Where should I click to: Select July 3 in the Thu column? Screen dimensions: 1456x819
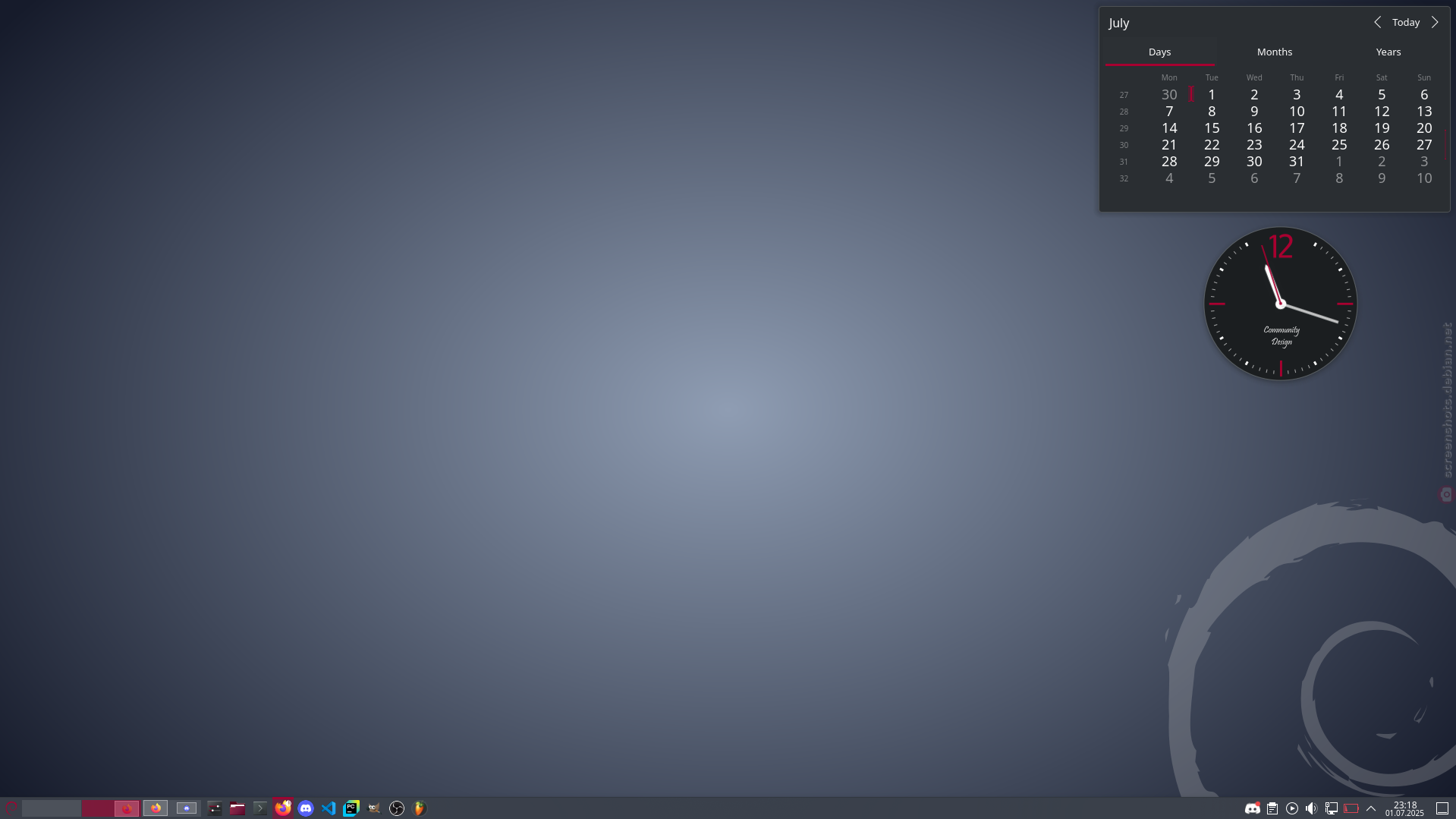1297,95
